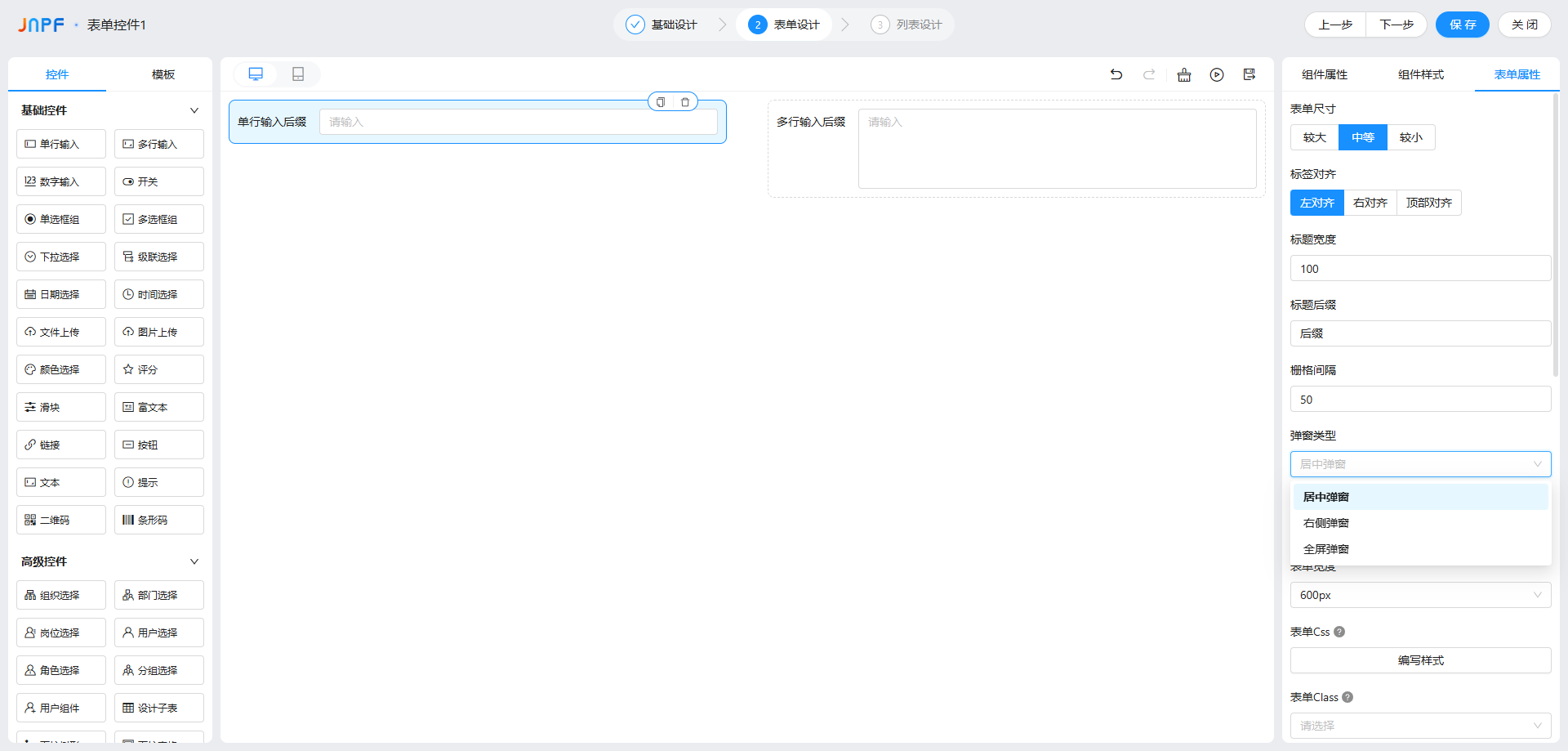1568x751 pixels.
Task: Switch canvas to mobile preview icon
Action: coord(298,74)
